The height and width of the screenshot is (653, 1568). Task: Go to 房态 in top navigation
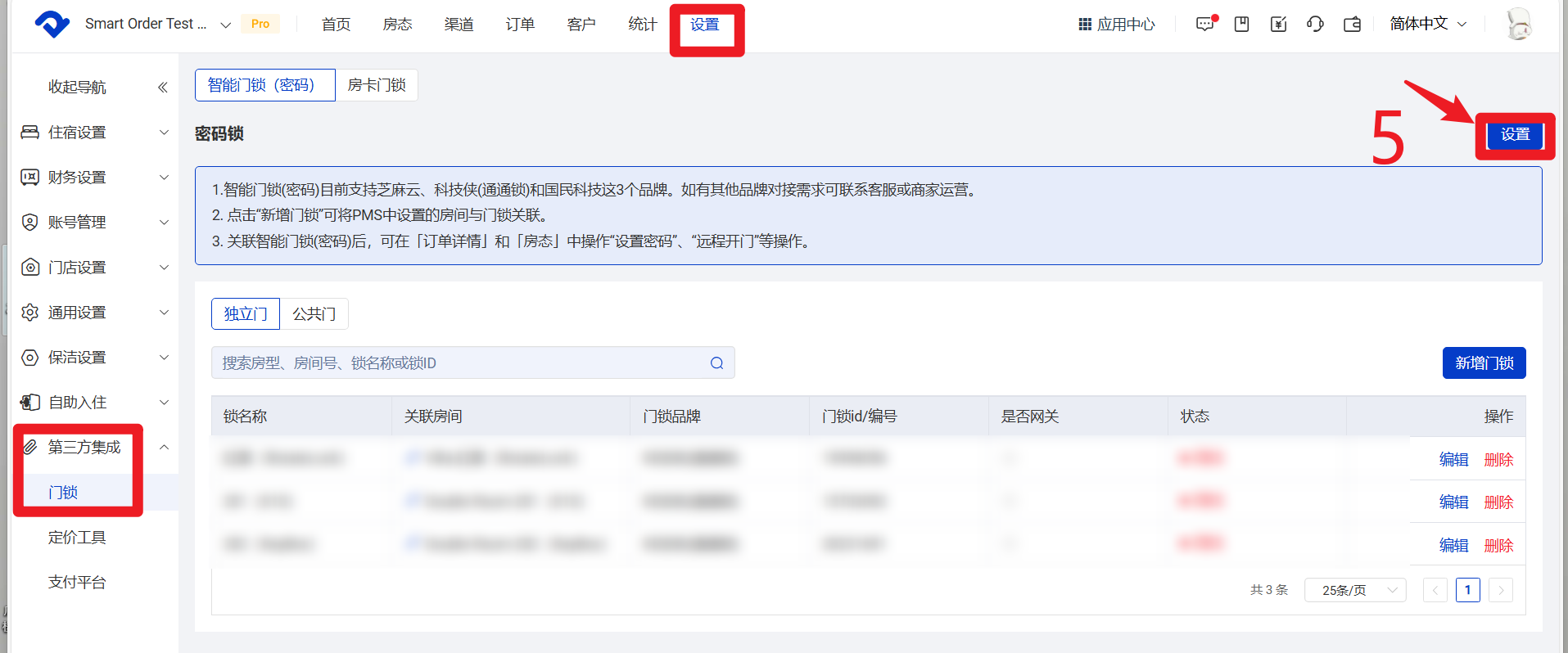pos(397,24)
